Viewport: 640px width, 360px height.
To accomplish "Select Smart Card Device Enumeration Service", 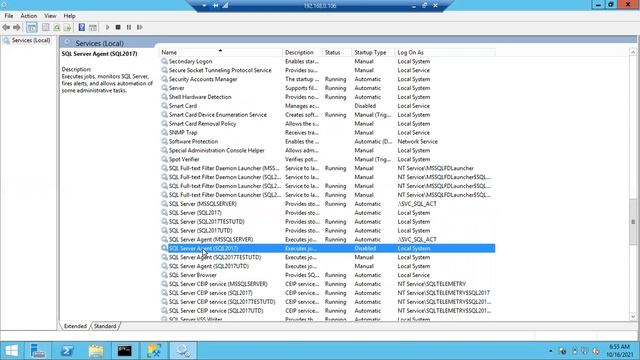I will pos(218,115).
